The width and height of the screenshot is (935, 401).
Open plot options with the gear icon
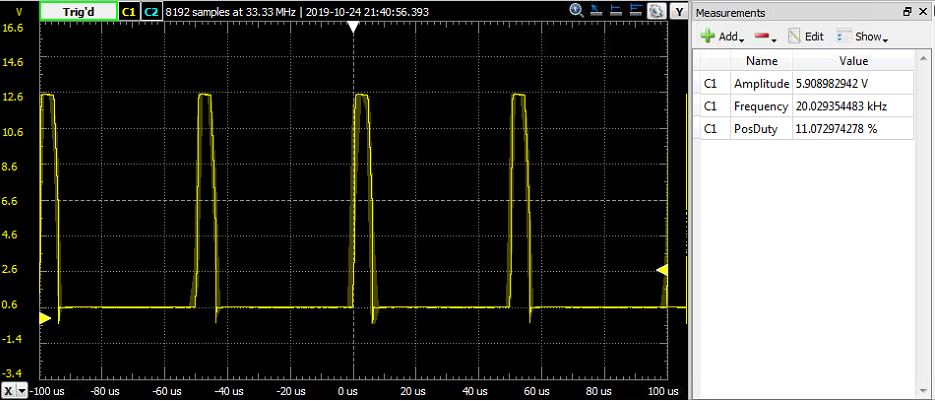tap(657, 11)
